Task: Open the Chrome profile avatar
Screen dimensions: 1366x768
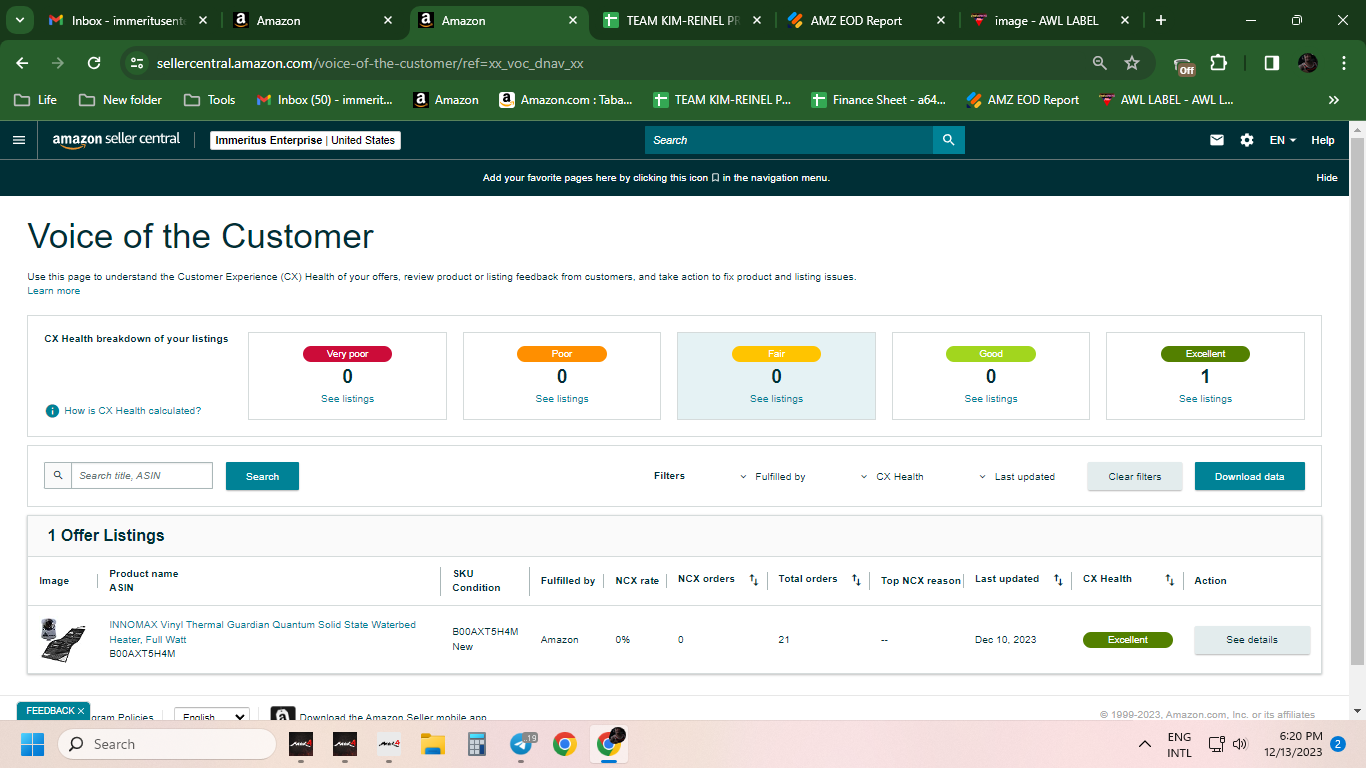Action: pyautogui.click(x=1308, y=63)
